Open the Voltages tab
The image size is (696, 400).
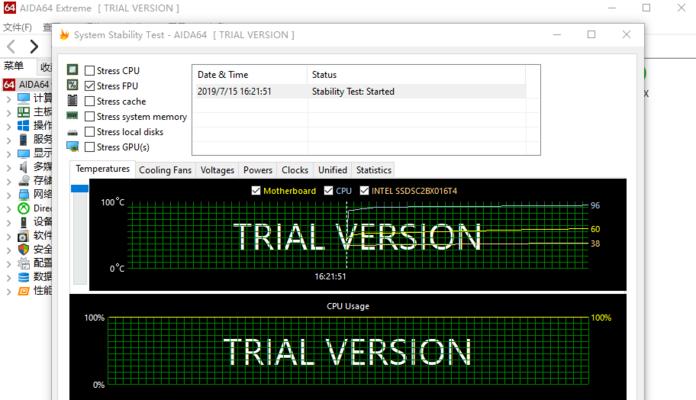217,170
